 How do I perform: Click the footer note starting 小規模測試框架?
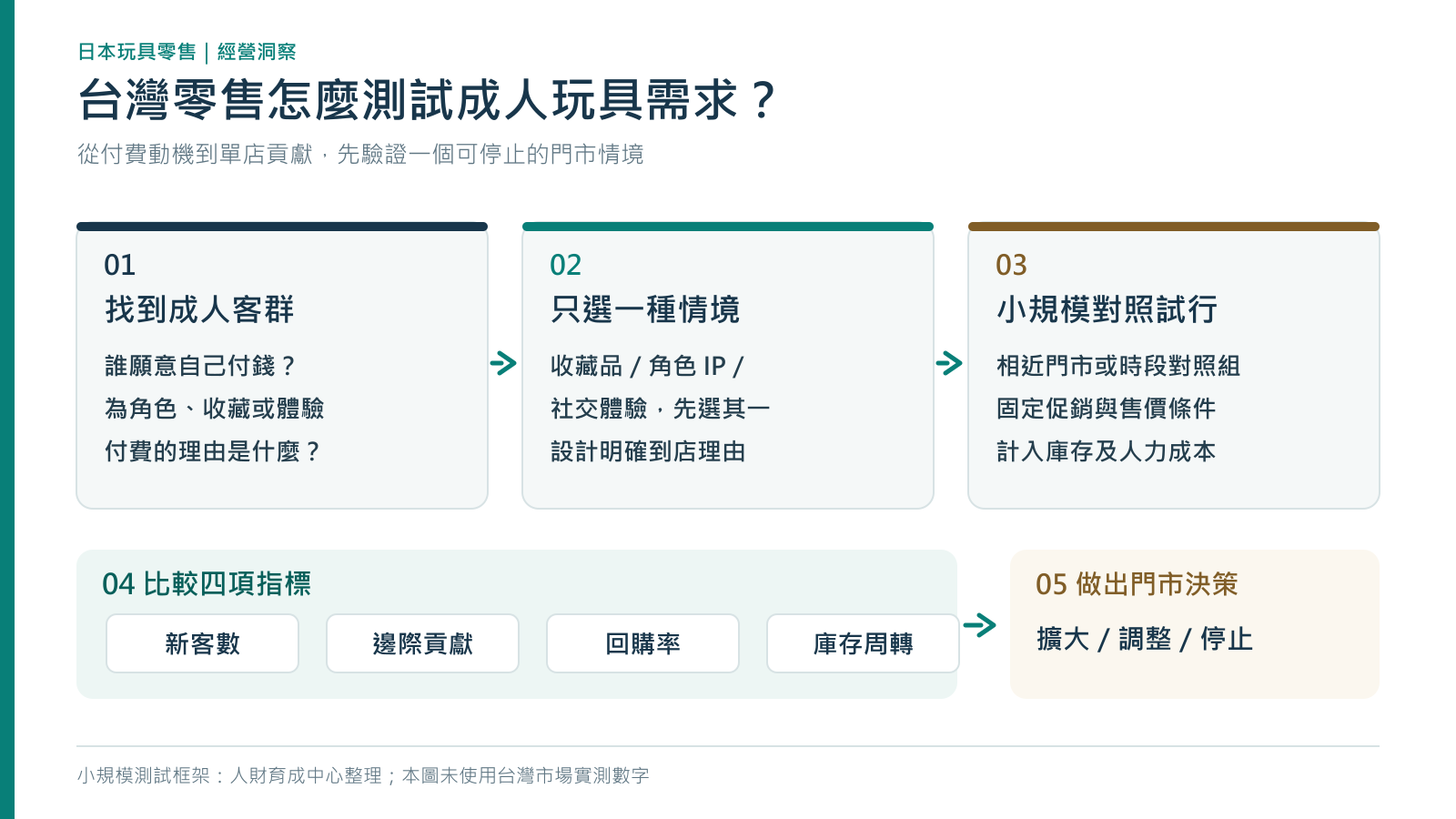pos(363,775)
